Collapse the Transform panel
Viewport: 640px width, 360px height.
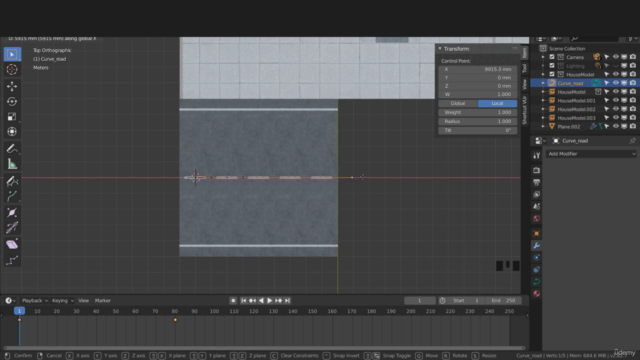[440, 49]
